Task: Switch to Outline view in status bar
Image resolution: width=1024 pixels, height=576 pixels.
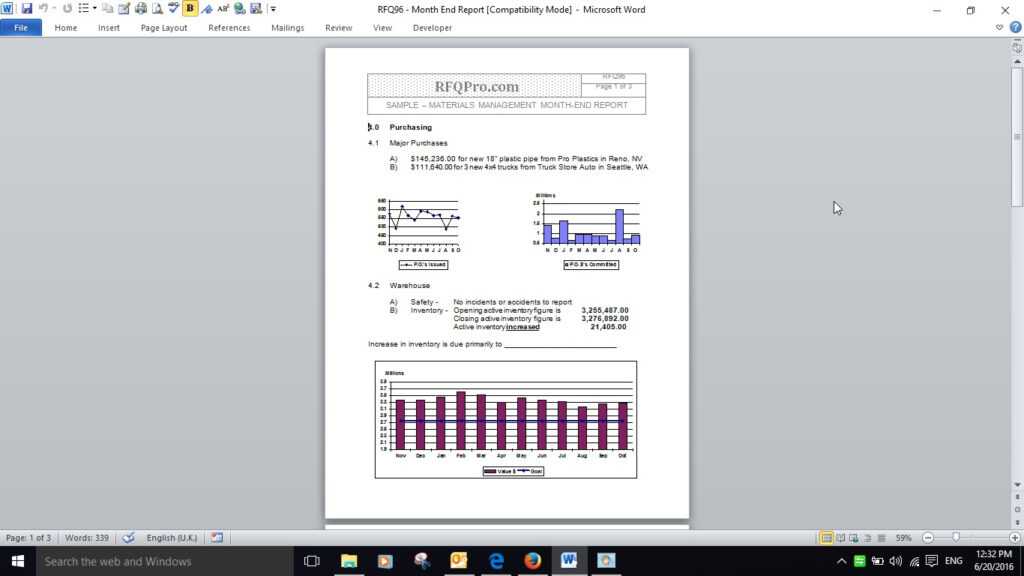Action: click(867, 537)
